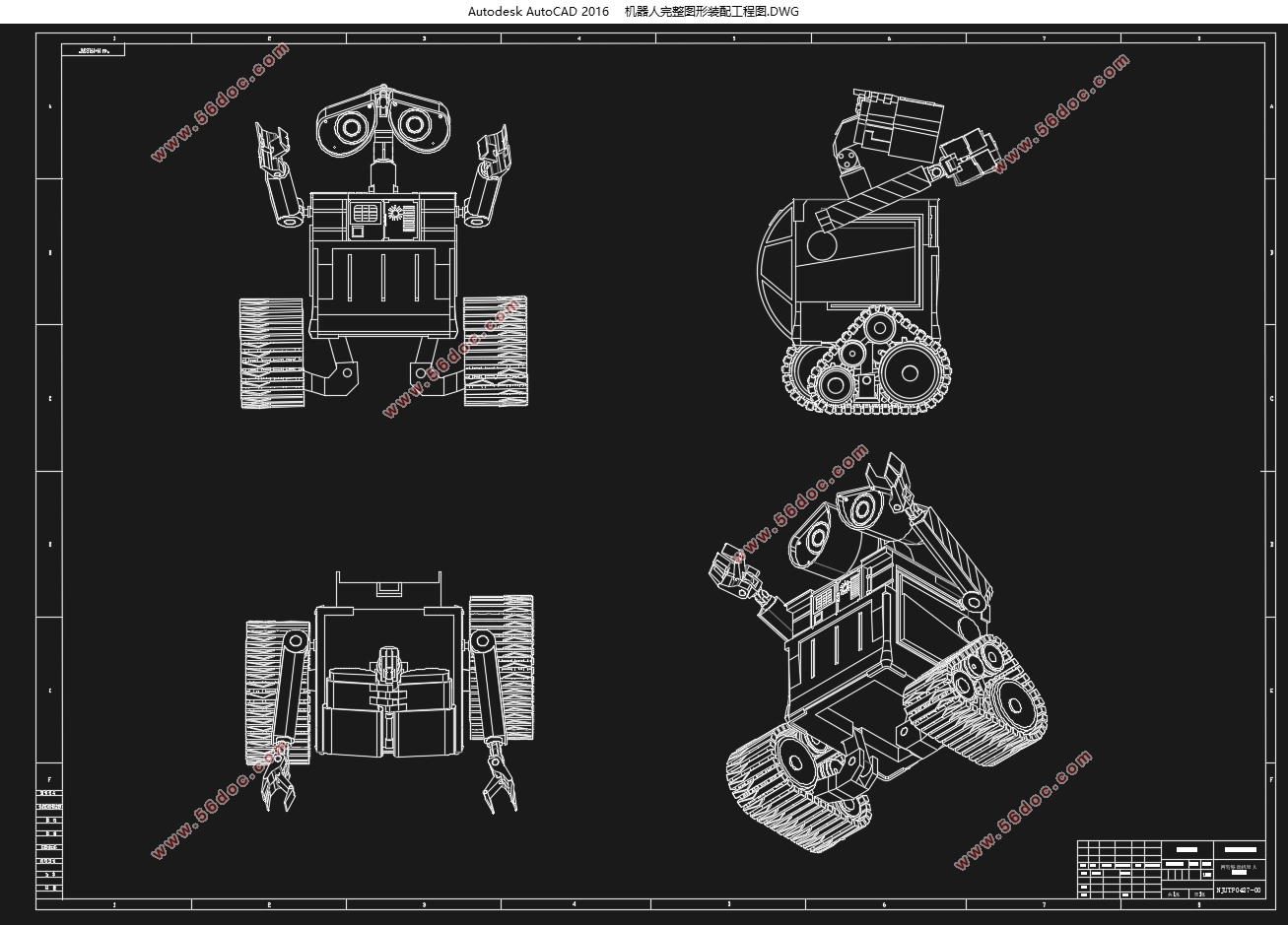Click the Autodesk AutoCAD 2016 title text
This screenshot has height=925, width=1288.
click(x=539, y=11)
